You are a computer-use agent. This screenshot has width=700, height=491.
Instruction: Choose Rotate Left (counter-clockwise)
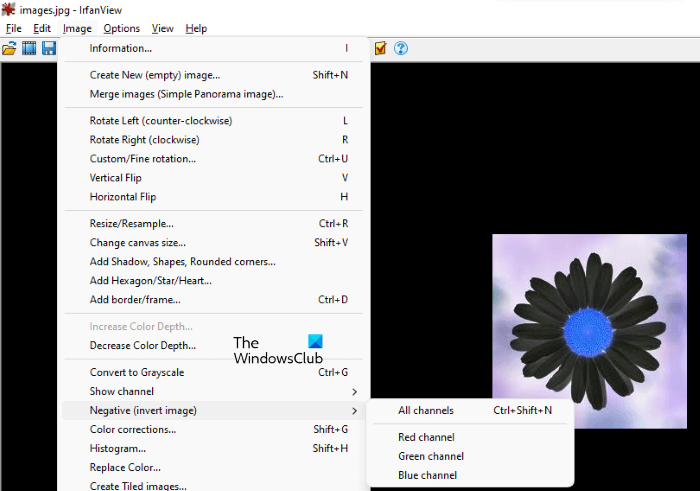point(213,121)
